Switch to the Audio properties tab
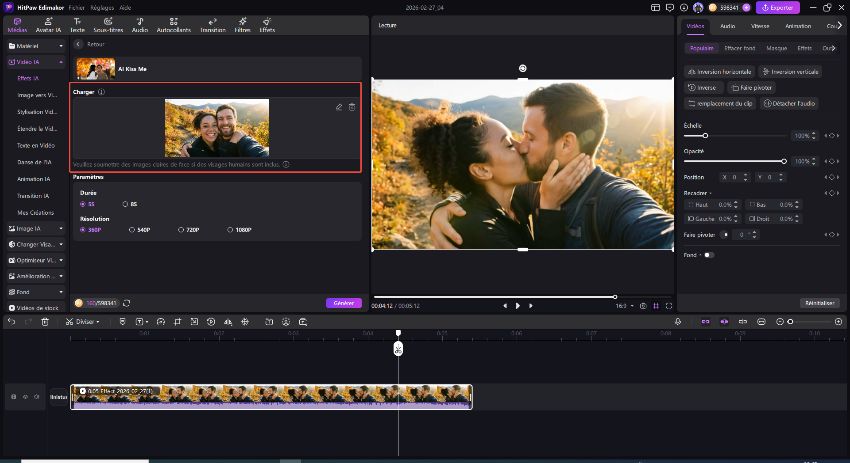The width and height of the screenshot is (850, 463). [x=727, y=26]
